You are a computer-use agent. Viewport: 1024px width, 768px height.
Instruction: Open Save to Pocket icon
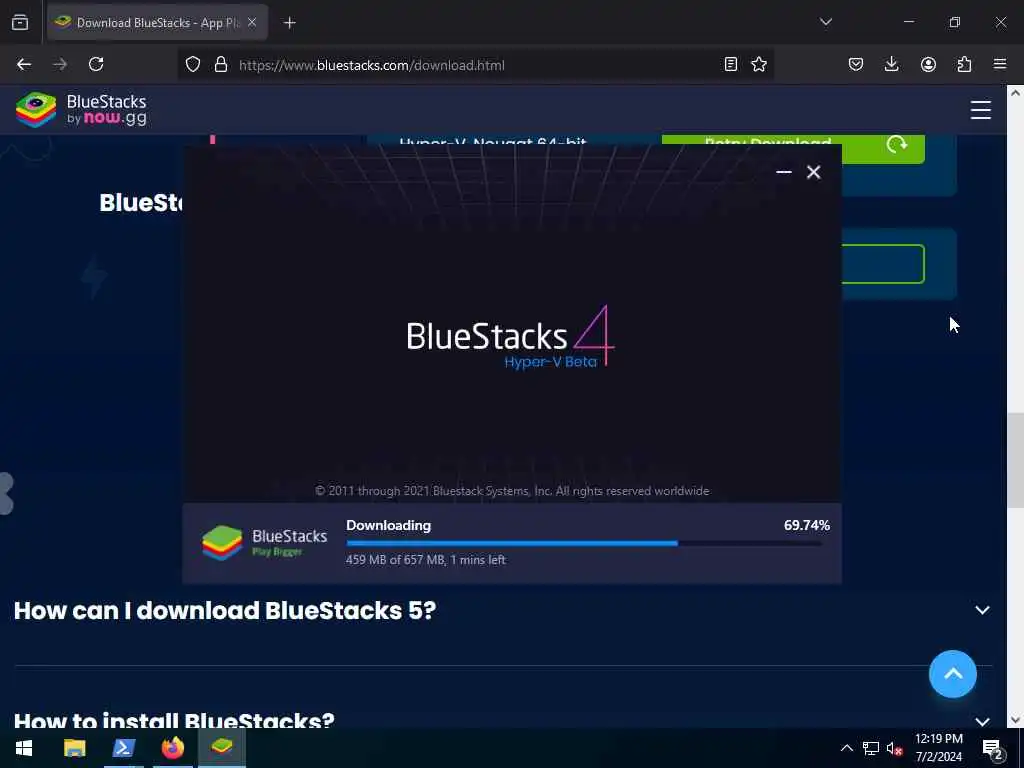(x=856, y=64)
